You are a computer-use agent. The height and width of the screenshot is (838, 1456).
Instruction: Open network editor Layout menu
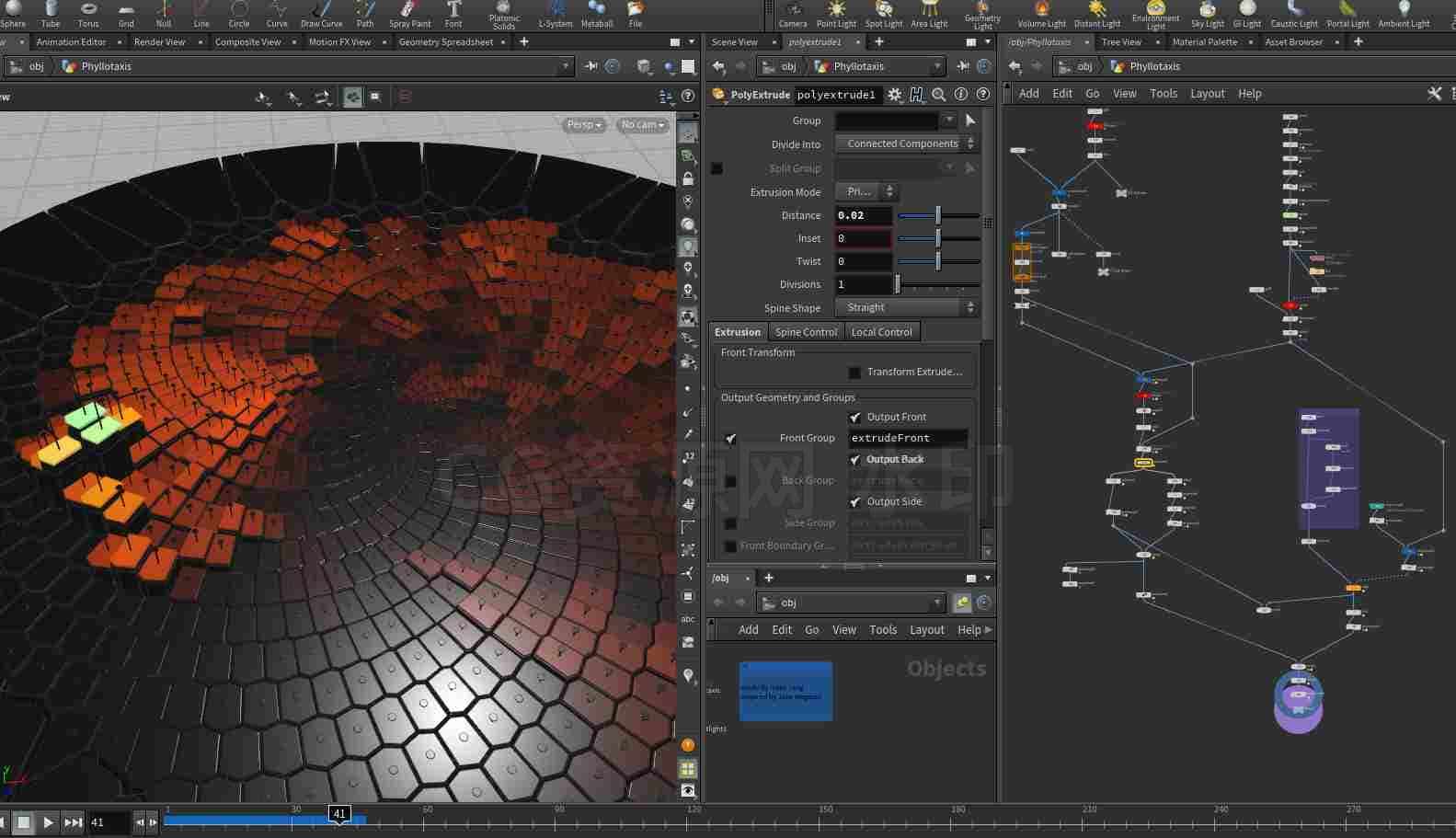click(1207, 94)
